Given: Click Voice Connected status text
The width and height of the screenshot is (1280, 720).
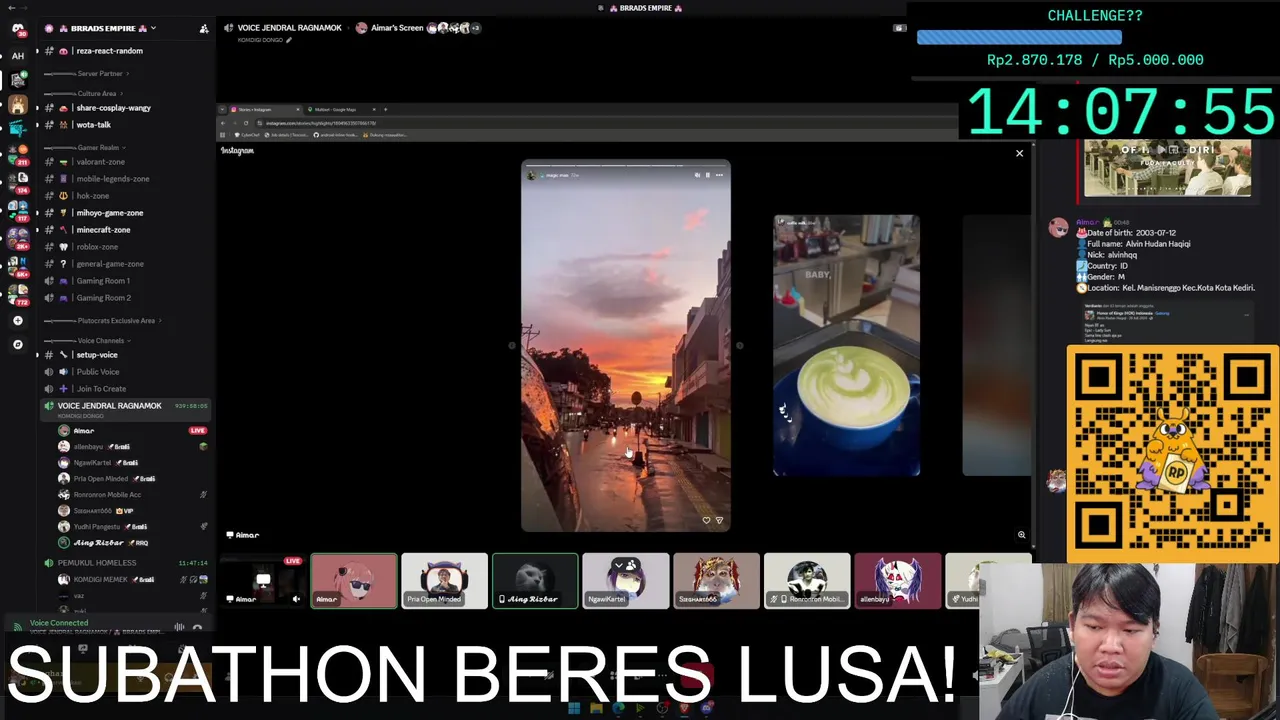Looking at the screenshot, I should [x=59, y=623].
